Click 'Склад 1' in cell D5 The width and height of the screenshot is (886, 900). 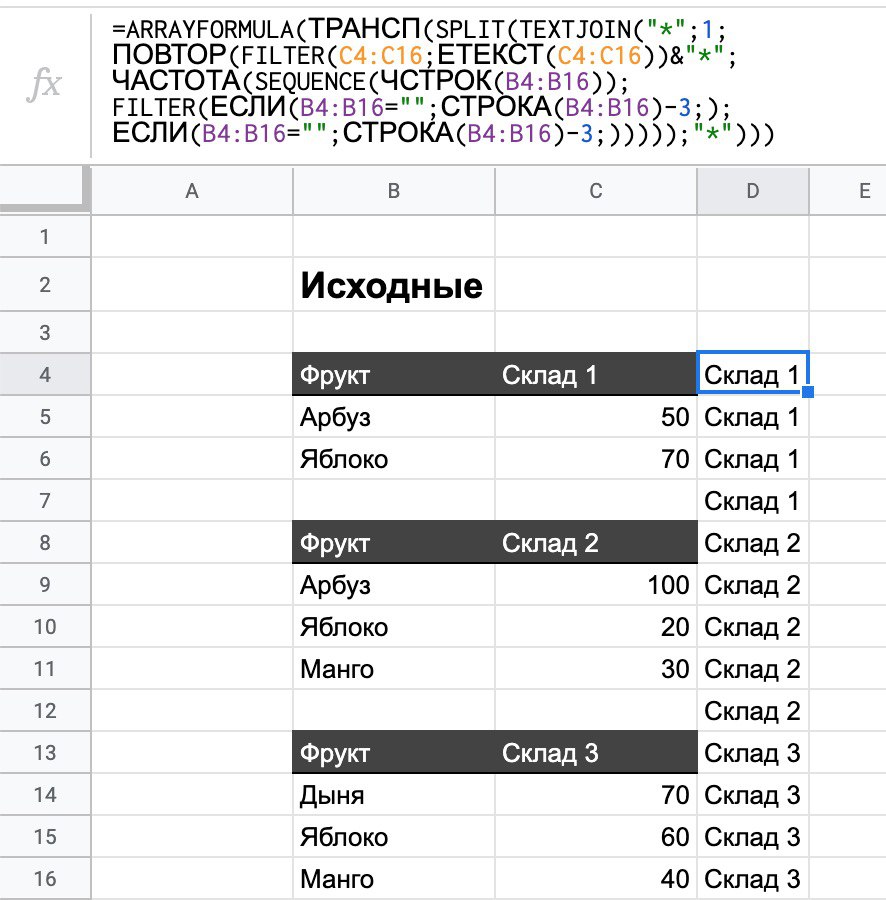(x=753, y=416)
